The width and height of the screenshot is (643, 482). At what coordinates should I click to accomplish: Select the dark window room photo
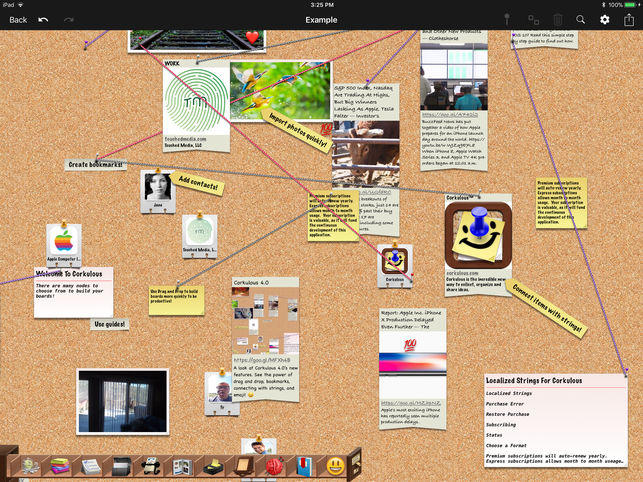[x=123, y=402]
